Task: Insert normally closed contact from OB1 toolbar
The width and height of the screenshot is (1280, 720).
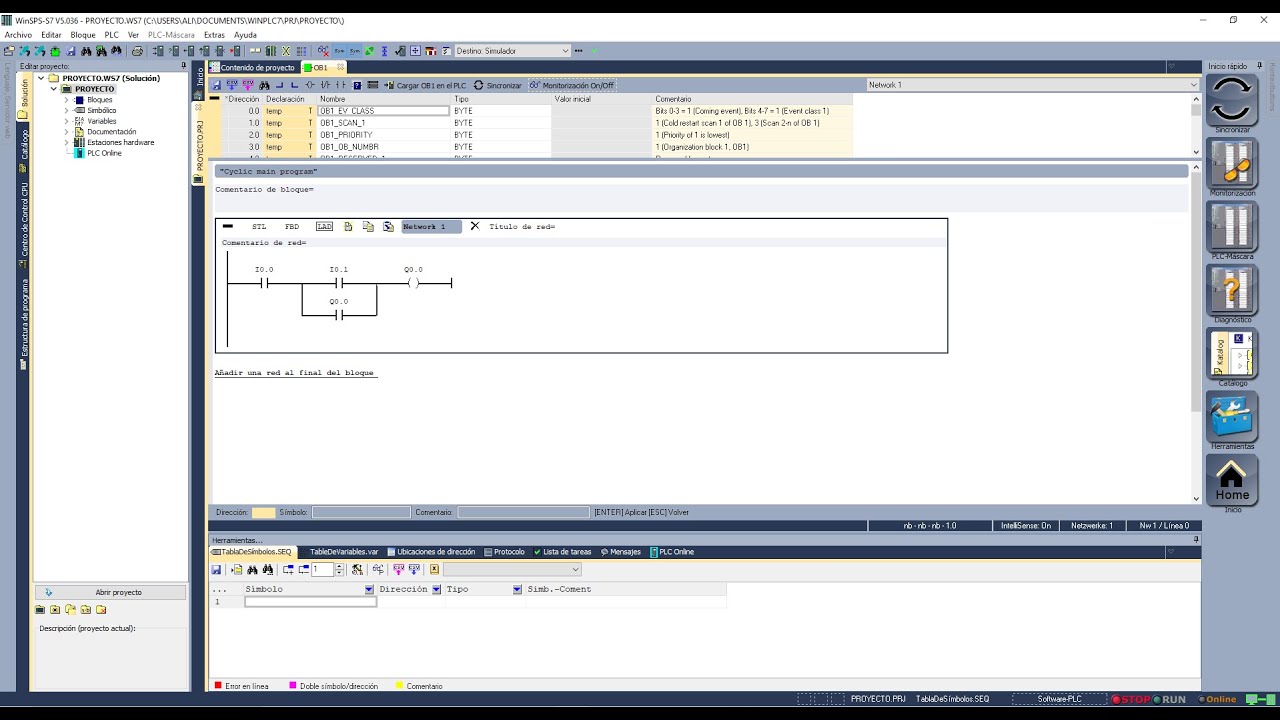Action: (325, 85)
